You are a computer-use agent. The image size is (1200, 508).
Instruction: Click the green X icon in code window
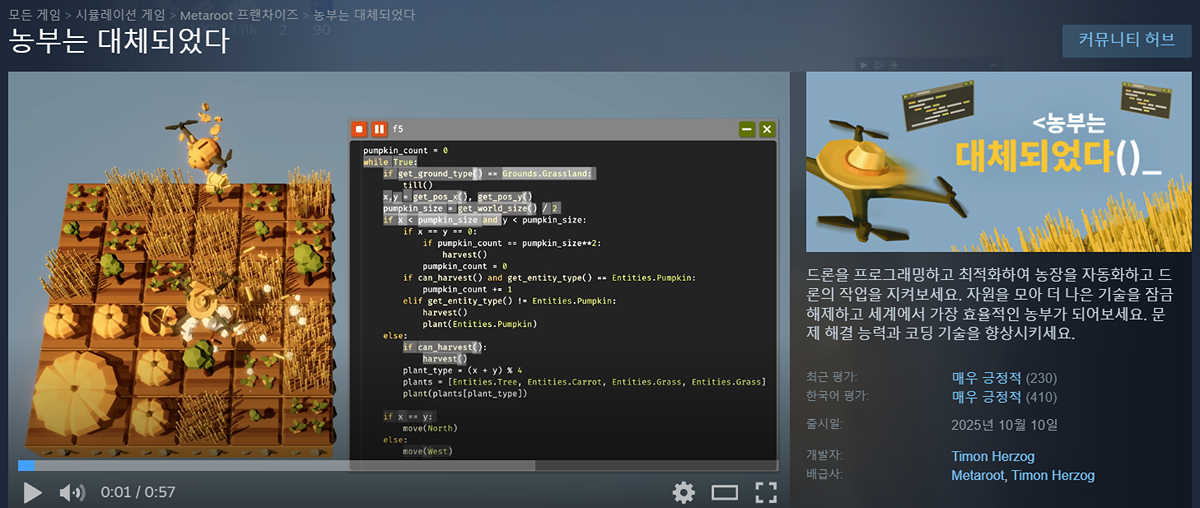(767, 129)
